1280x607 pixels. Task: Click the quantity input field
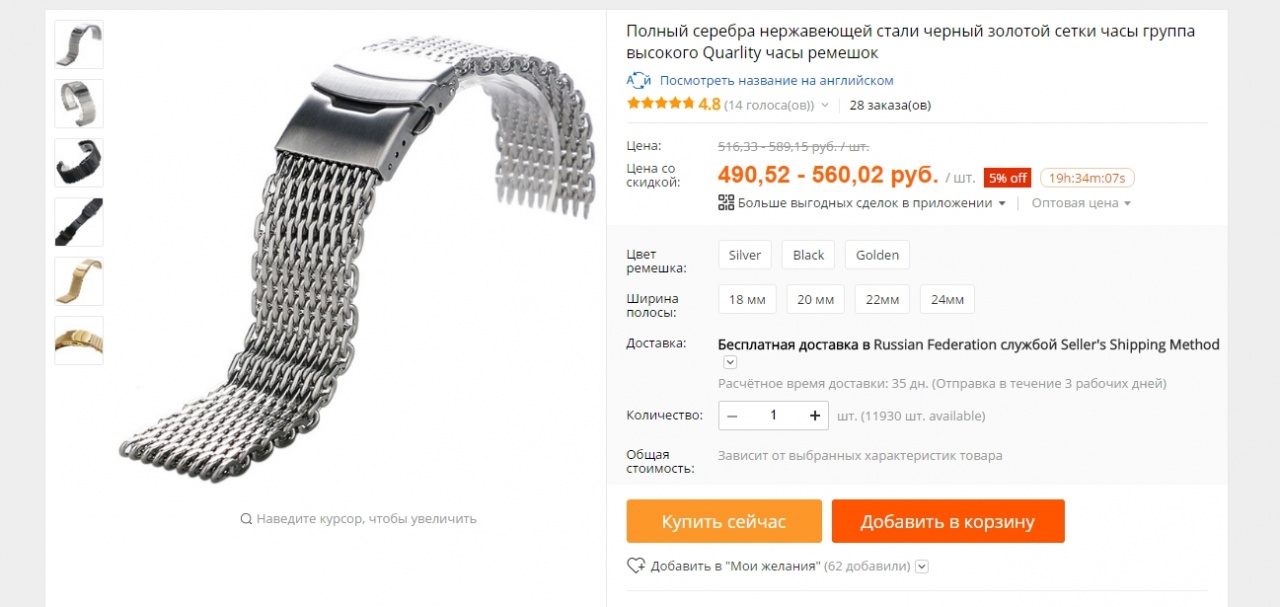coord(774,415)
